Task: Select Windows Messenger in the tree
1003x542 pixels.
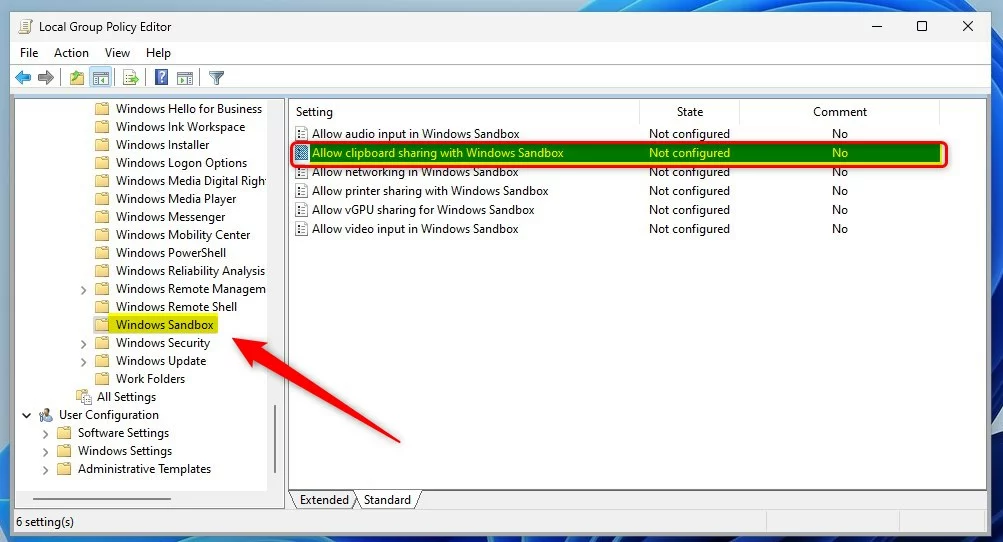Action: (x=170, y=216)
